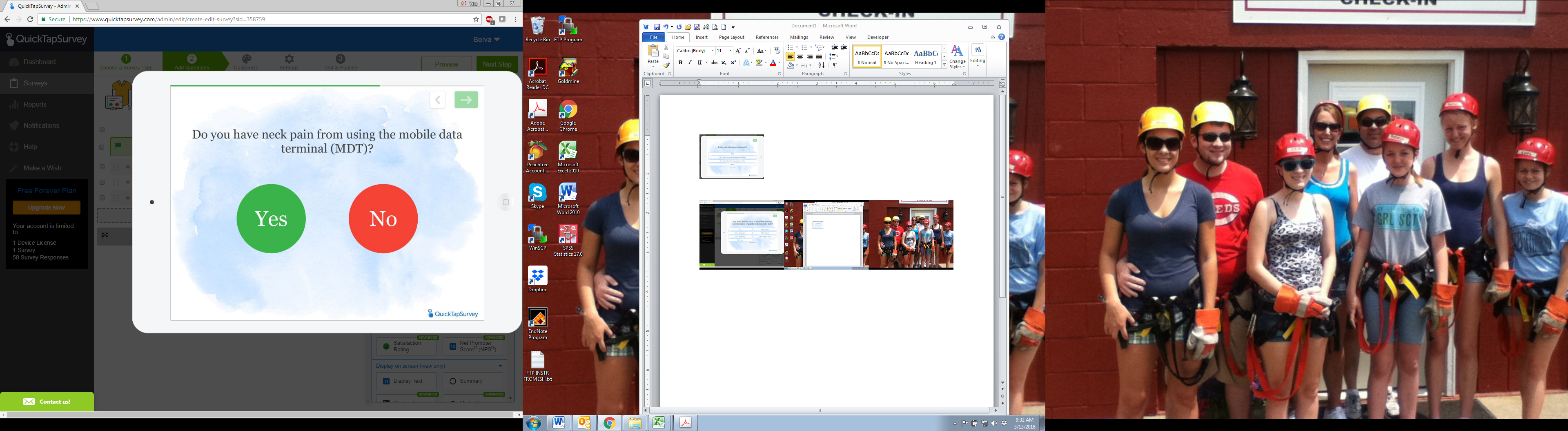Select the small survey screenshot in the Word document
Viewport: 1568px width, 431px height.
[x=732, y=156]
